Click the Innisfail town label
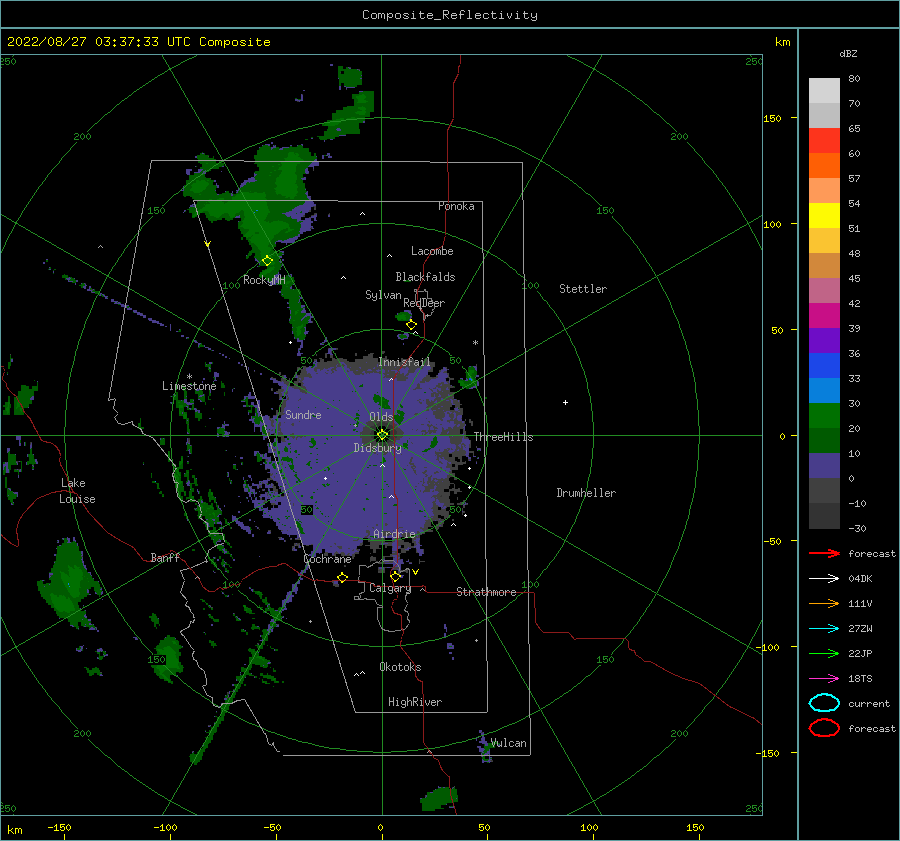 (404, 362)
